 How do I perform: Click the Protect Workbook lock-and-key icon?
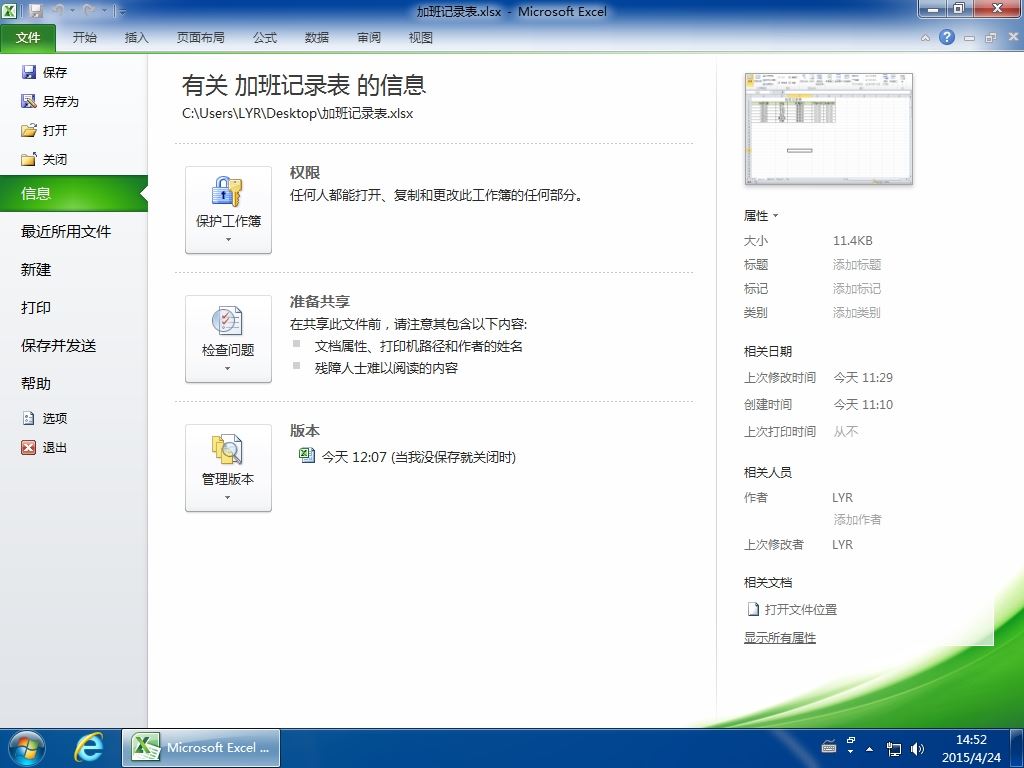pyautogui.click(x=227, y=191)
